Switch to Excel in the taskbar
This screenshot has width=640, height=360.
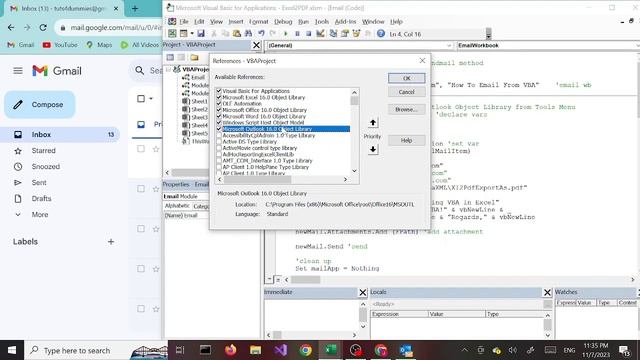tap(330, 350)
